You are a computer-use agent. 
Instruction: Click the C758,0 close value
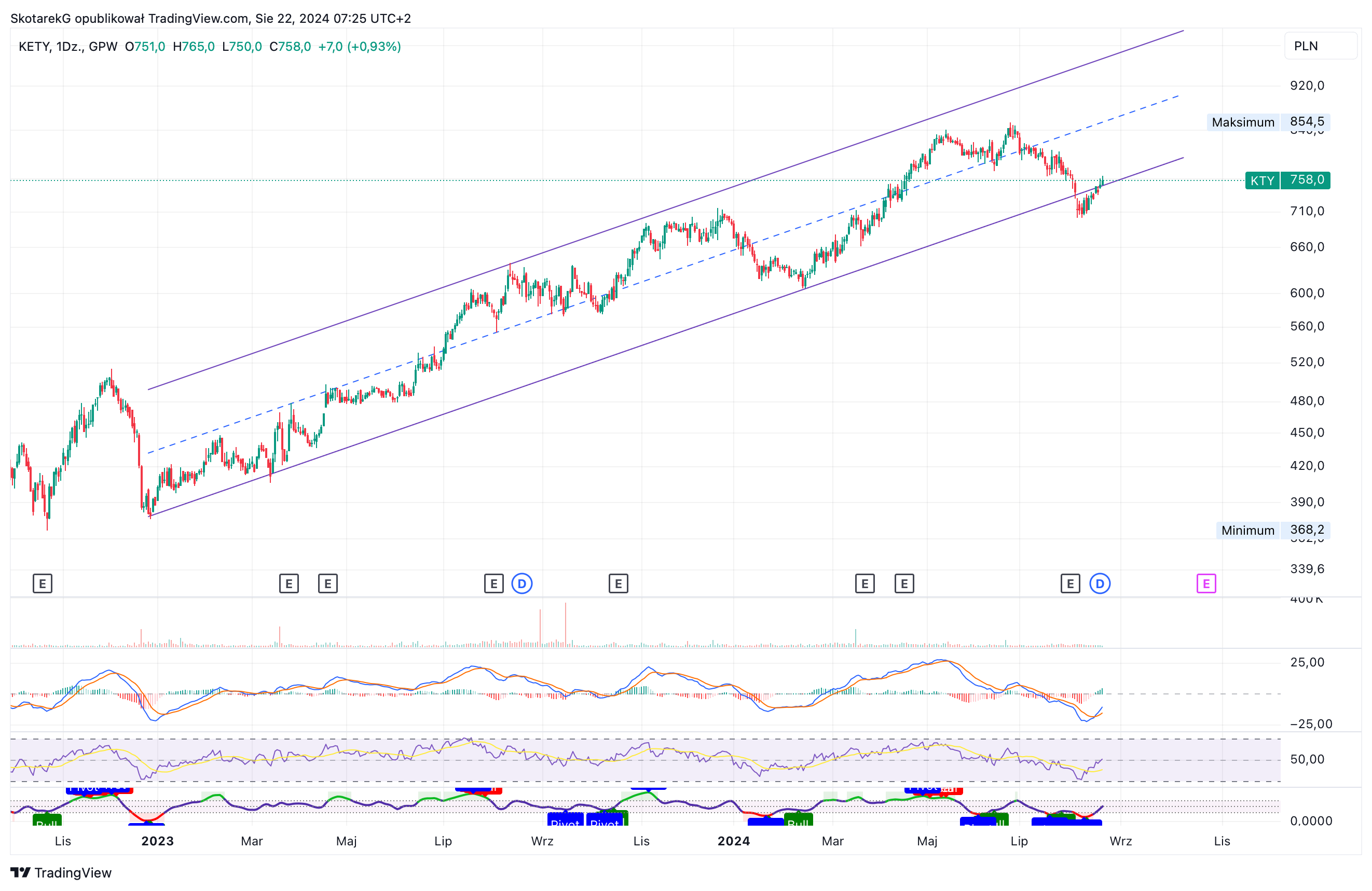point(290,47)
